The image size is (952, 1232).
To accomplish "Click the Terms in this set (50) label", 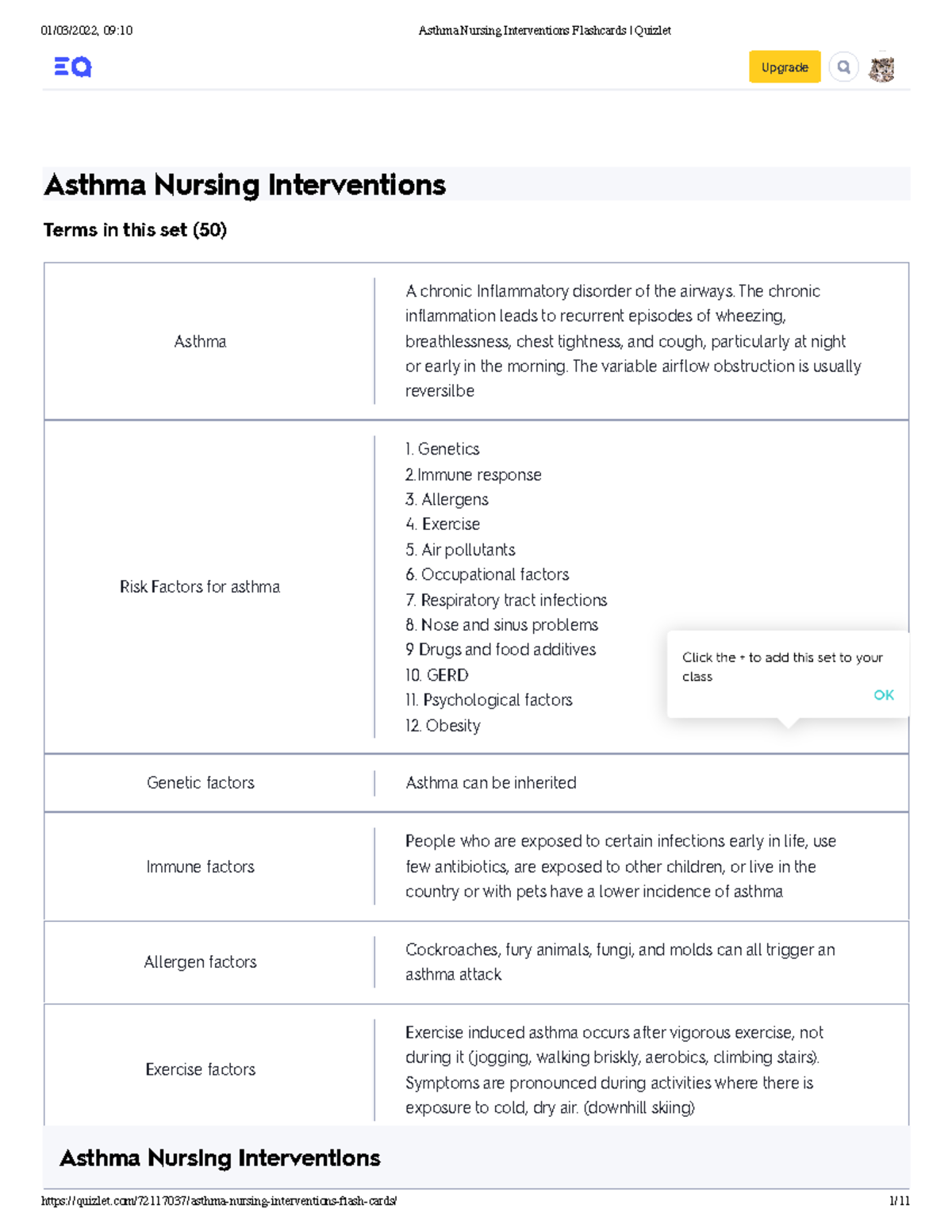I will coord(135,230).
